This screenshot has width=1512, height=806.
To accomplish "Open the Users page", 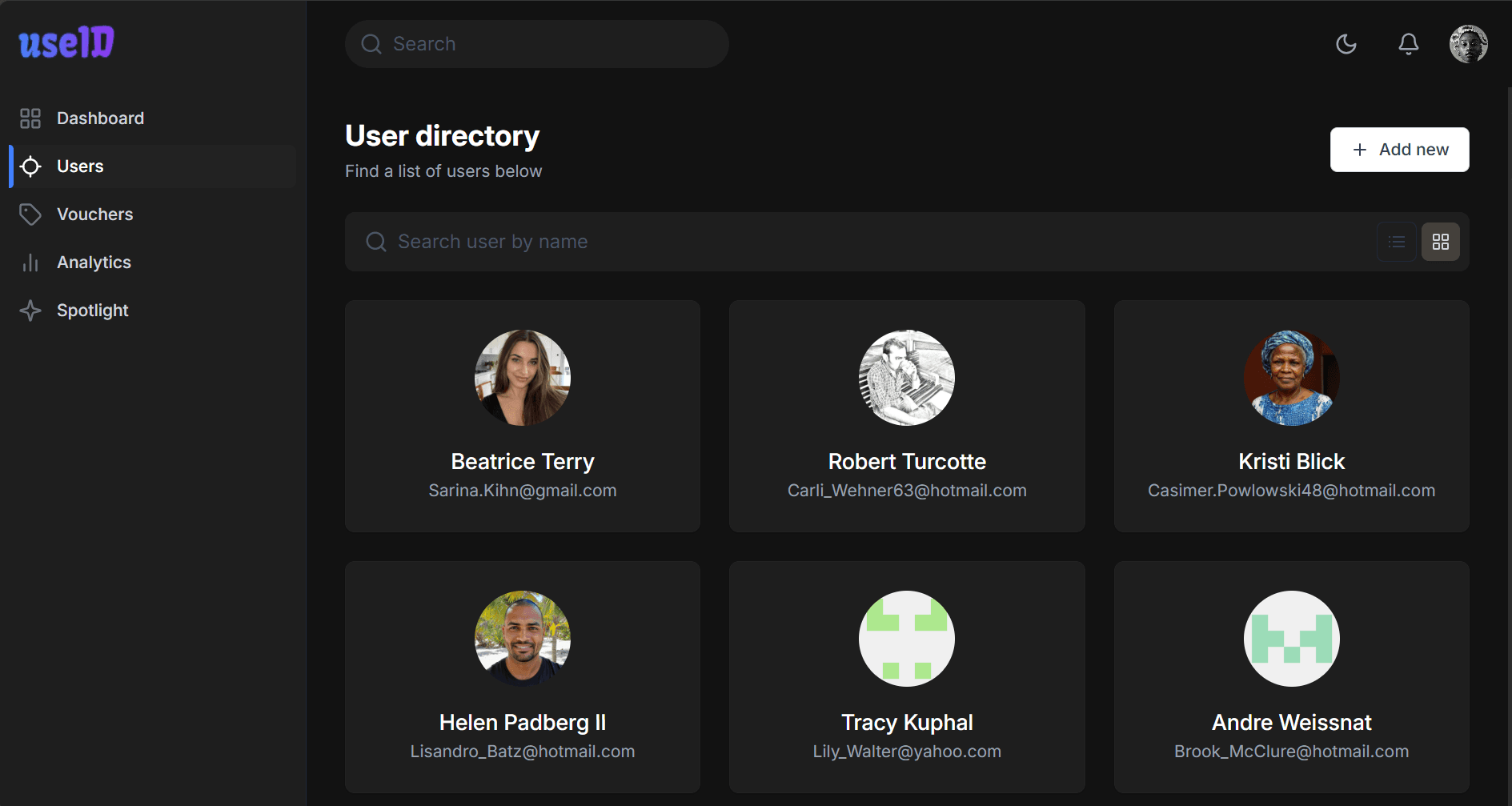I will [153, 166].
